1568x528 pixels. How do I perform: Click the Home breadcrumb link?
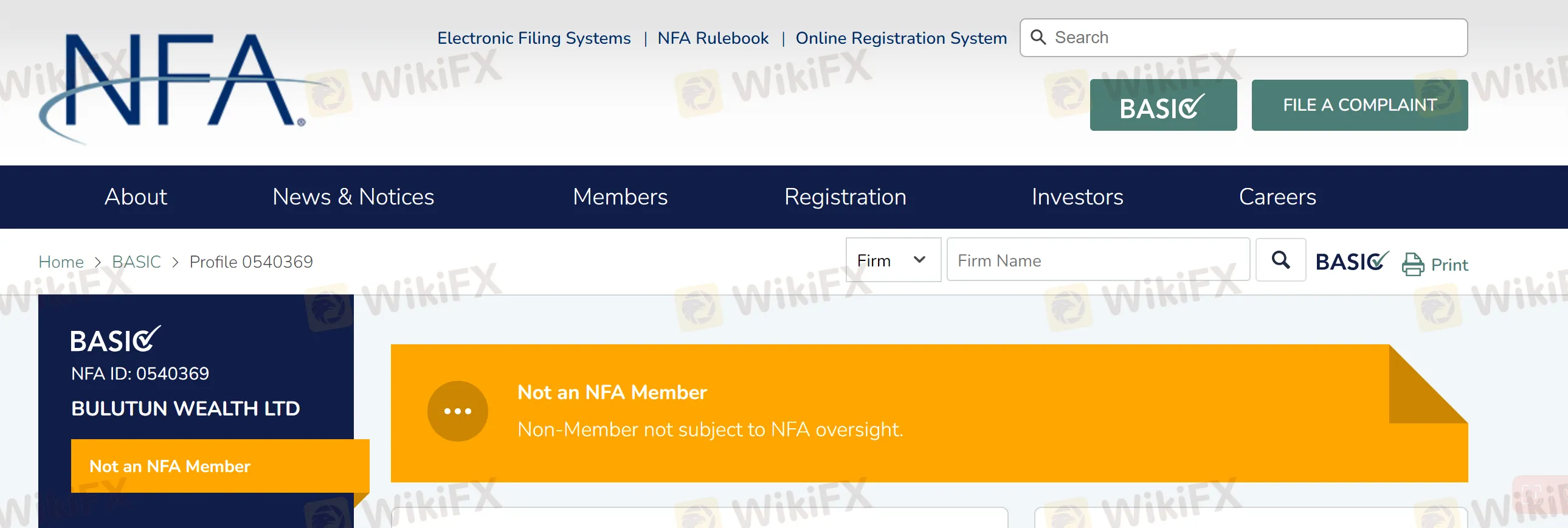point(61,262)
